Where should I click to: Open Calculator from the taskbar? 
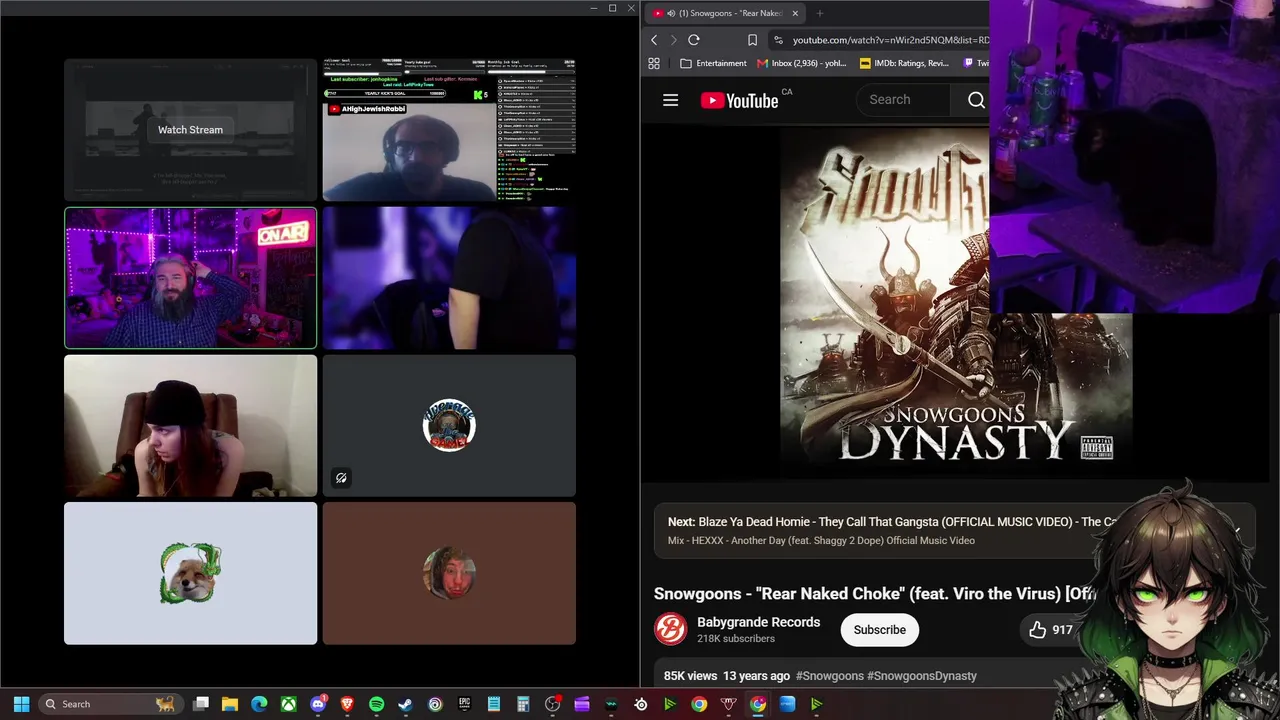(x=522, y=704)
